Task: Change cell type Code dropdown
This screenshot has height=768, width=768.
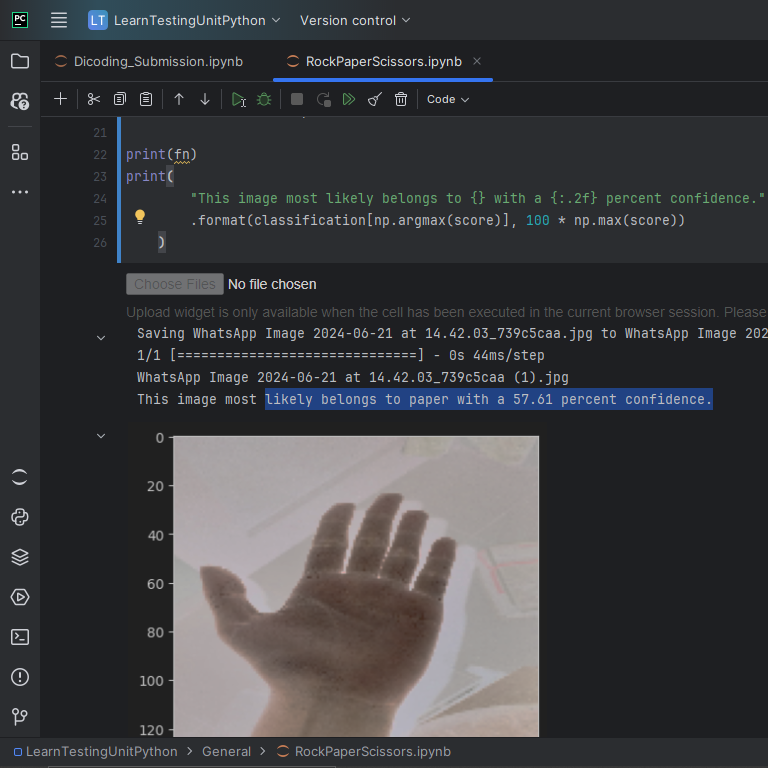Action: (448, 99)
